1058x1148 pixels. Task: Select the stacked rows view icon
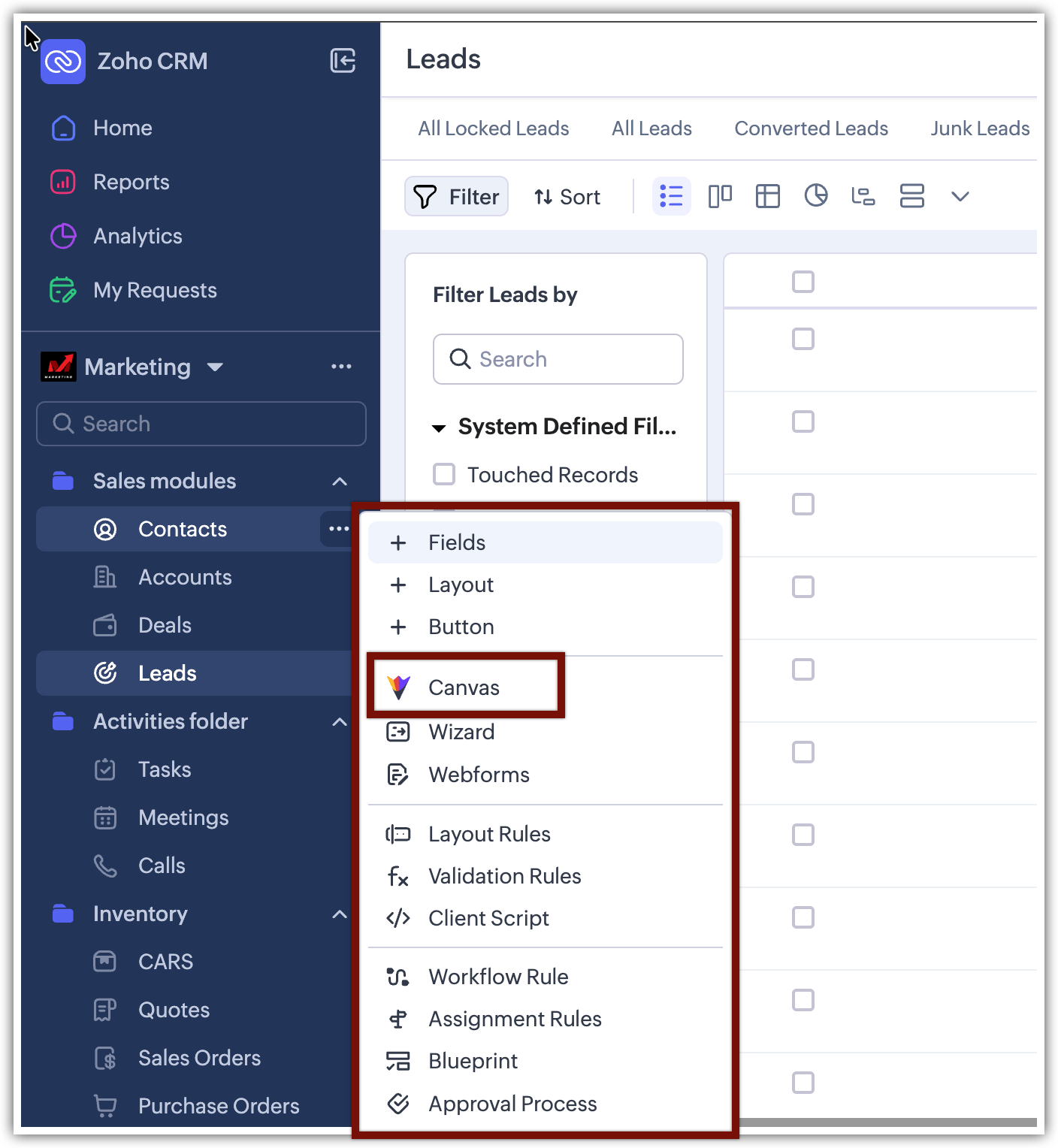pos(911,197)
